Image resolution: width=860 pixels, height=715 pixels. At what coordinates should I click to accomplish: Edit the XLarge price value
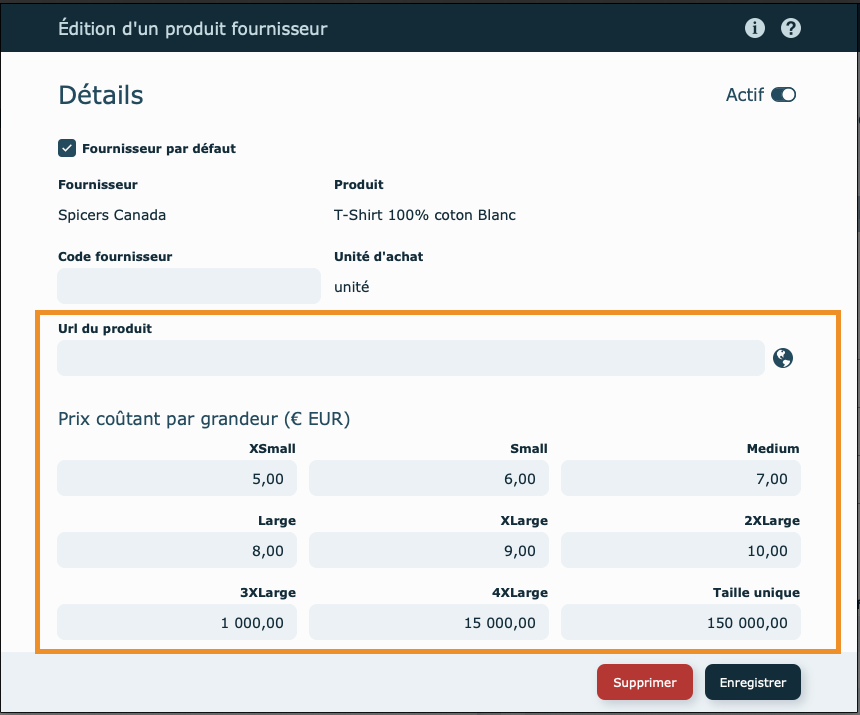pos(429,550)
